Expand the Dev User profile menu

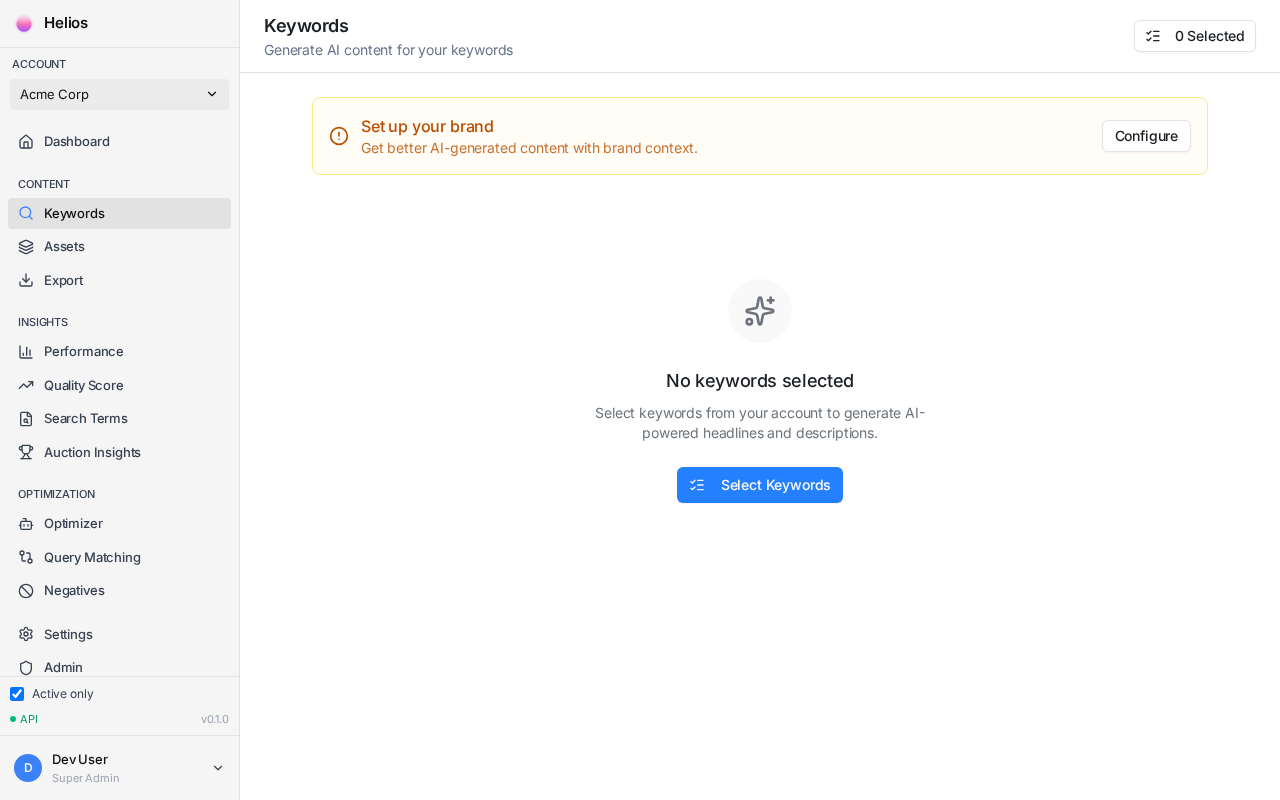tap(119, 767)
